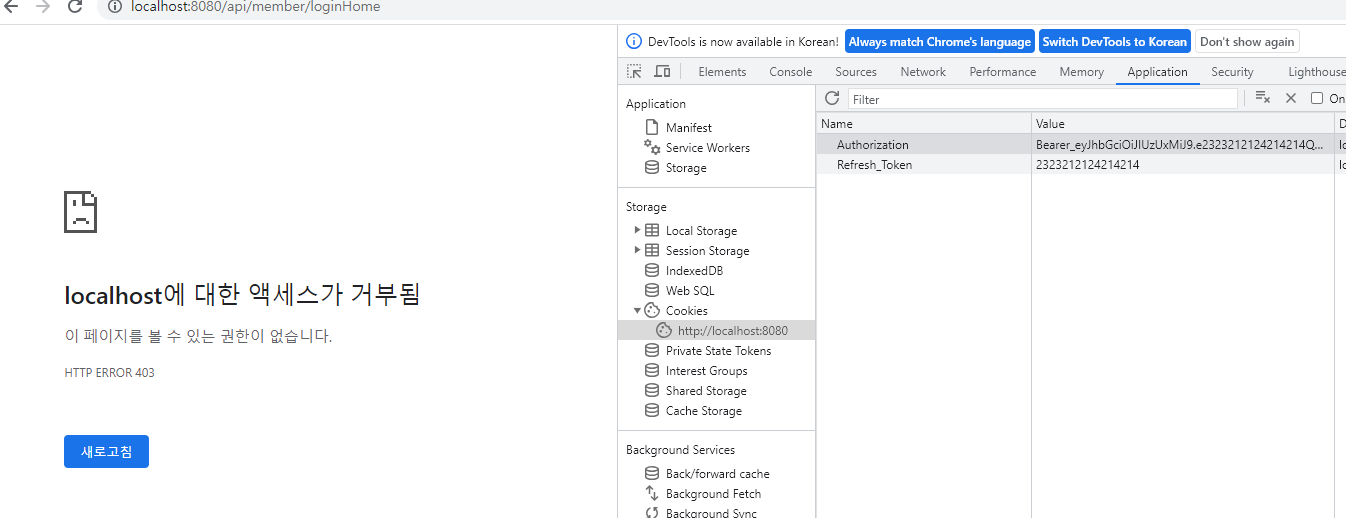Click the refresh cookies icon
Screen dimensions: 1346x518
click(832, 98)
